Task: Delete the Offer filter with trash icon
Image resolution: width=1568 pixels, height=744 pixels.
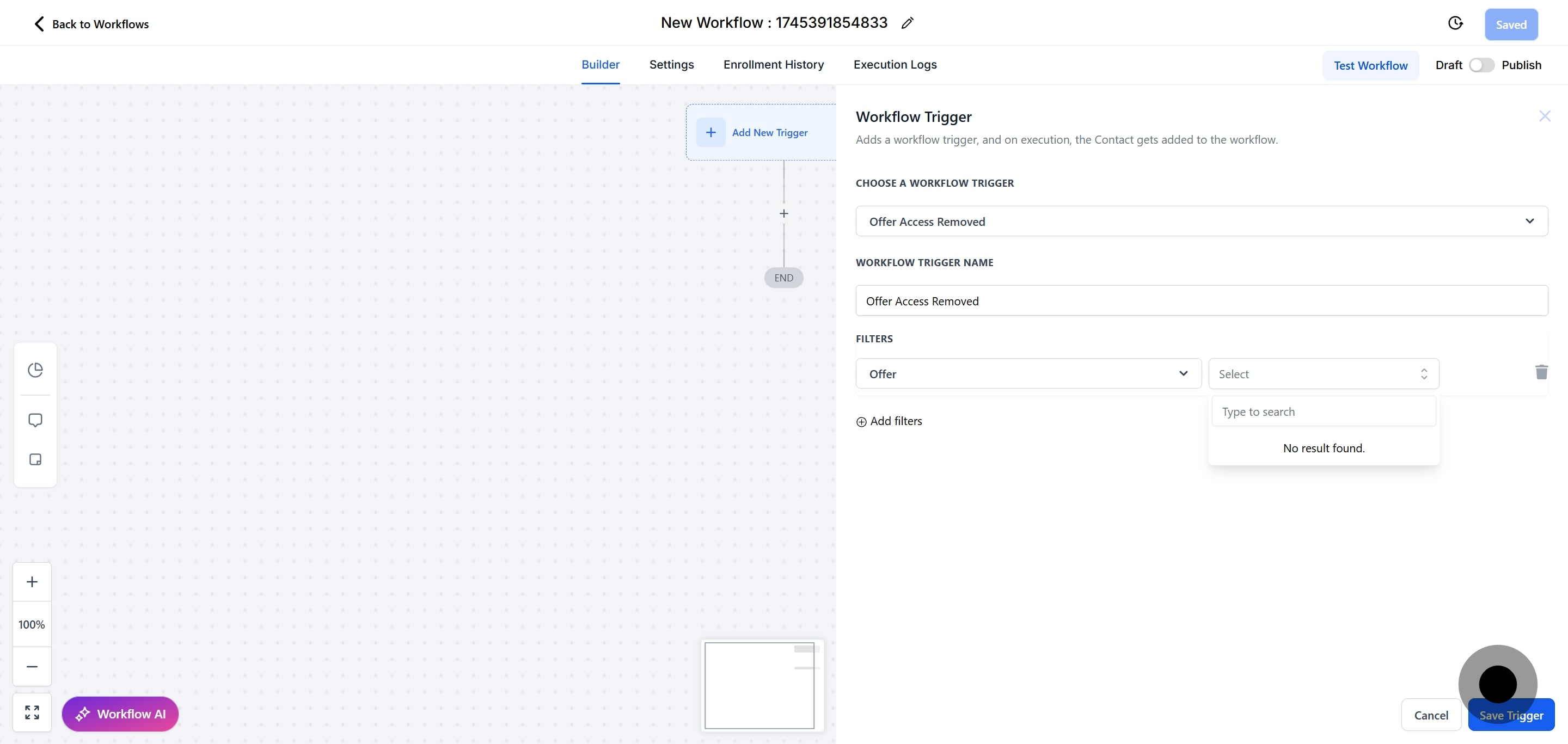Action: [1541, 372]
